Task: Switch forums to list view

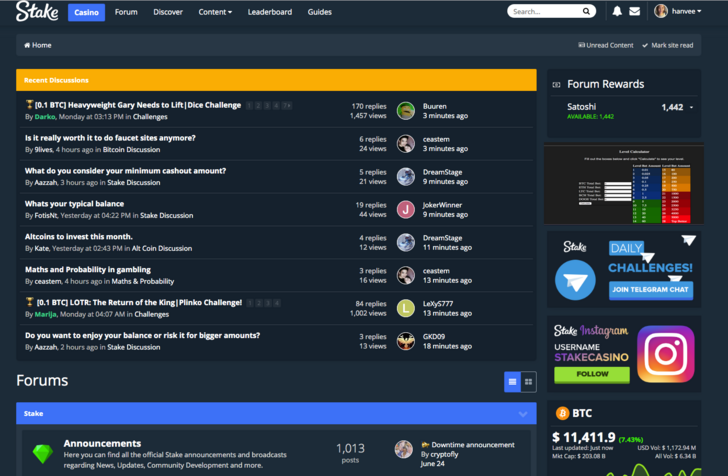Action: tap(512, 382)
